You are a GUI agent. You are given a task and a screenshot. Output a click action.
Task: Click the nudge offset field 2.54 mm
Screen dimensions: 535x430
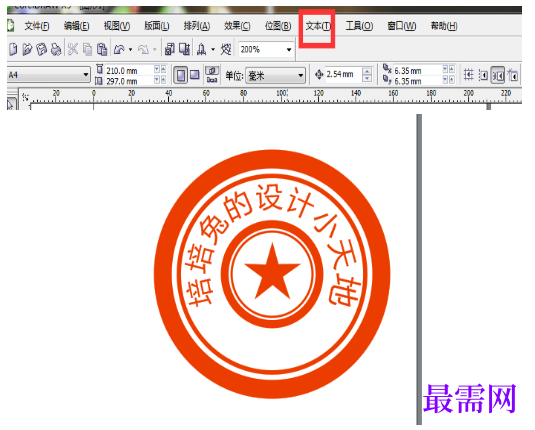(x=343, y=74)
